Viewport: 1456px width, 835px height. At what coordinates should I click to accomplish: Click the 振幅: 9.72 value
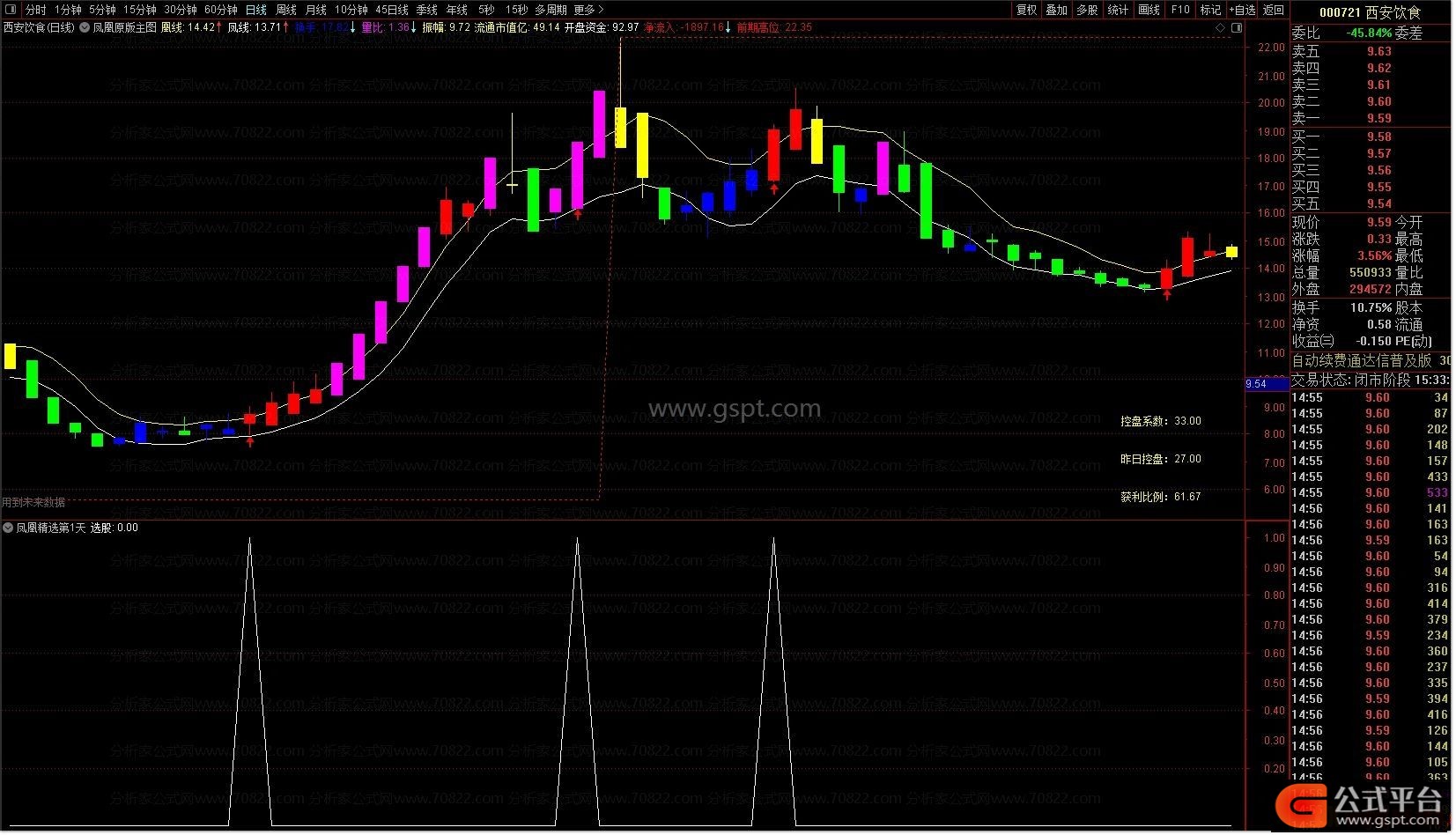[x=447, y=27]
